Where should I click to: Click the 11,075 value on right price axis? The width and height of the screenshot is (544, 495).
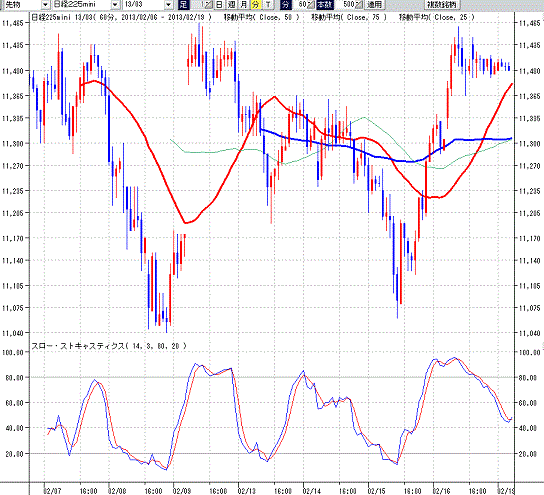(529, 308)
